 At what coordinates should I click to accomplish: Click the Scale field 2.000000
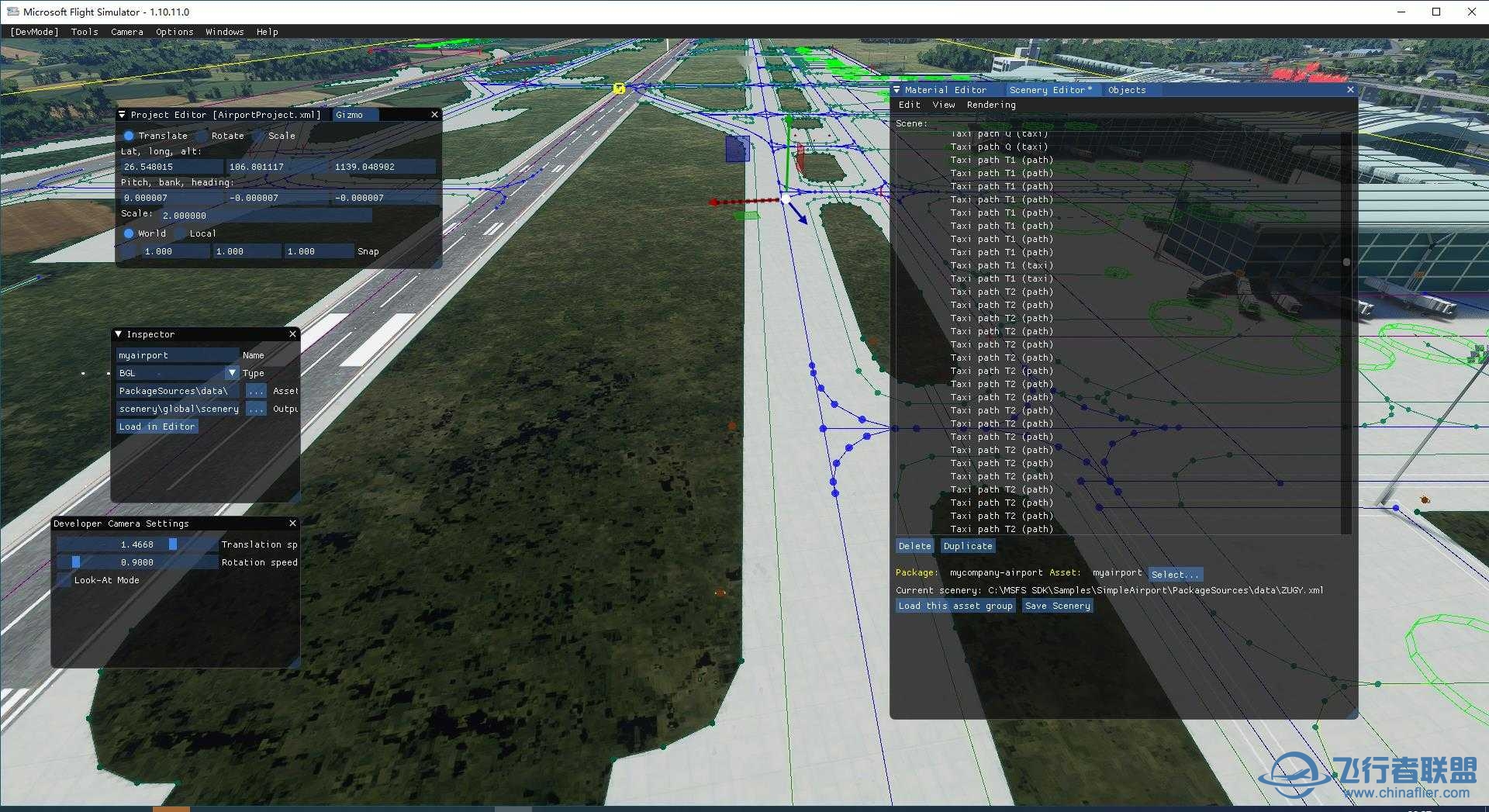coord(265,216)
